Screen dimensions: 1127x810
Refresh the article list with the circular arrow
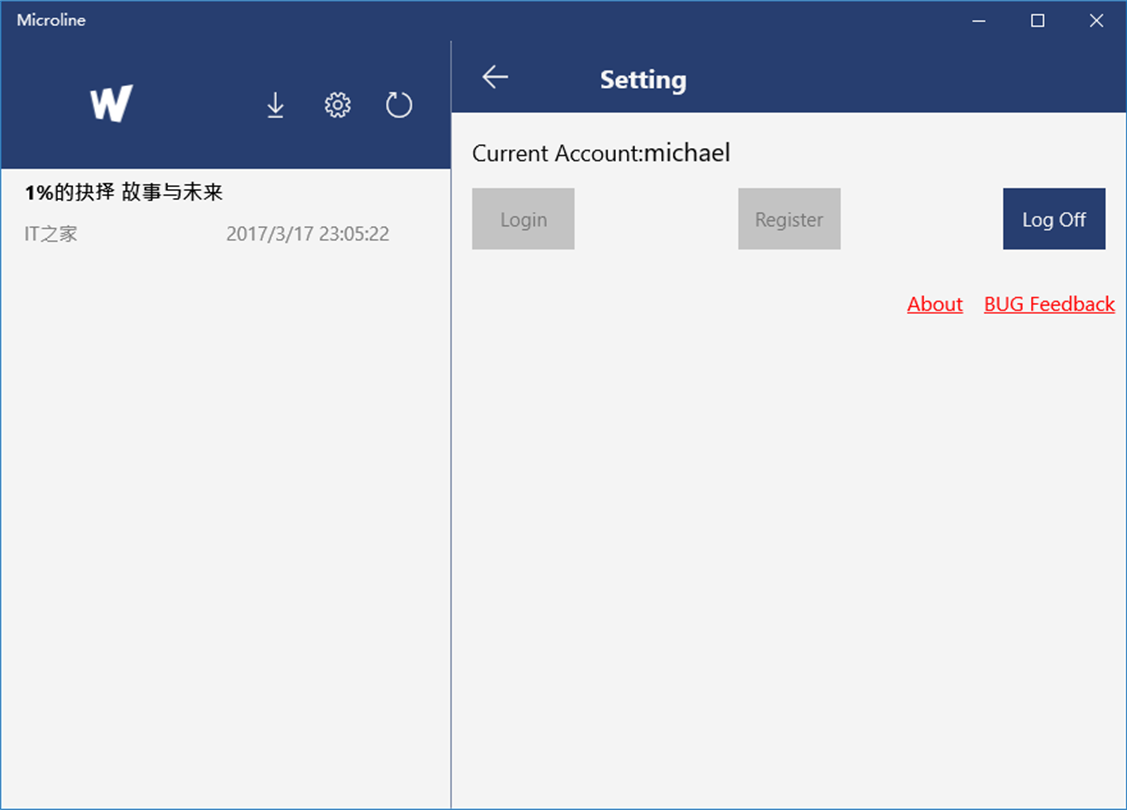[x=399, y=105]
